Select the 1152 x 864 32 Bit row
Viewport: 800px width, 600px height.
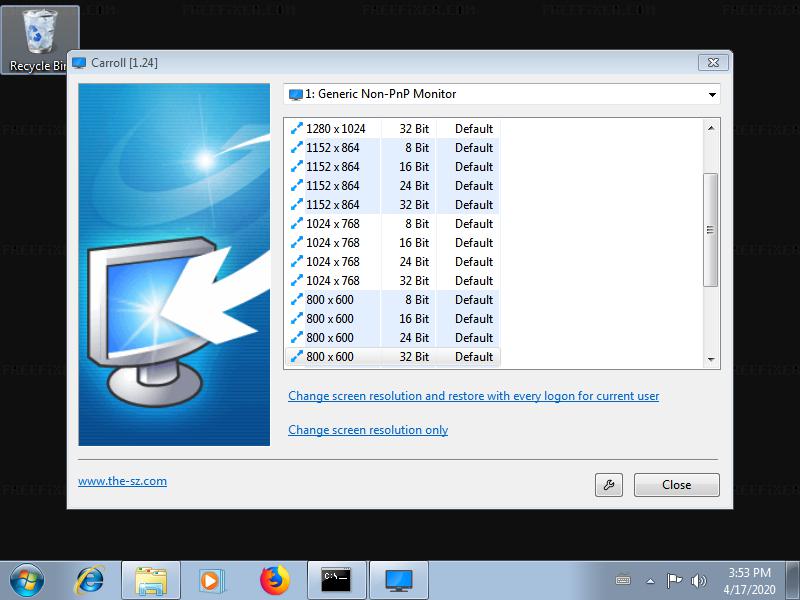coord(392,205)
